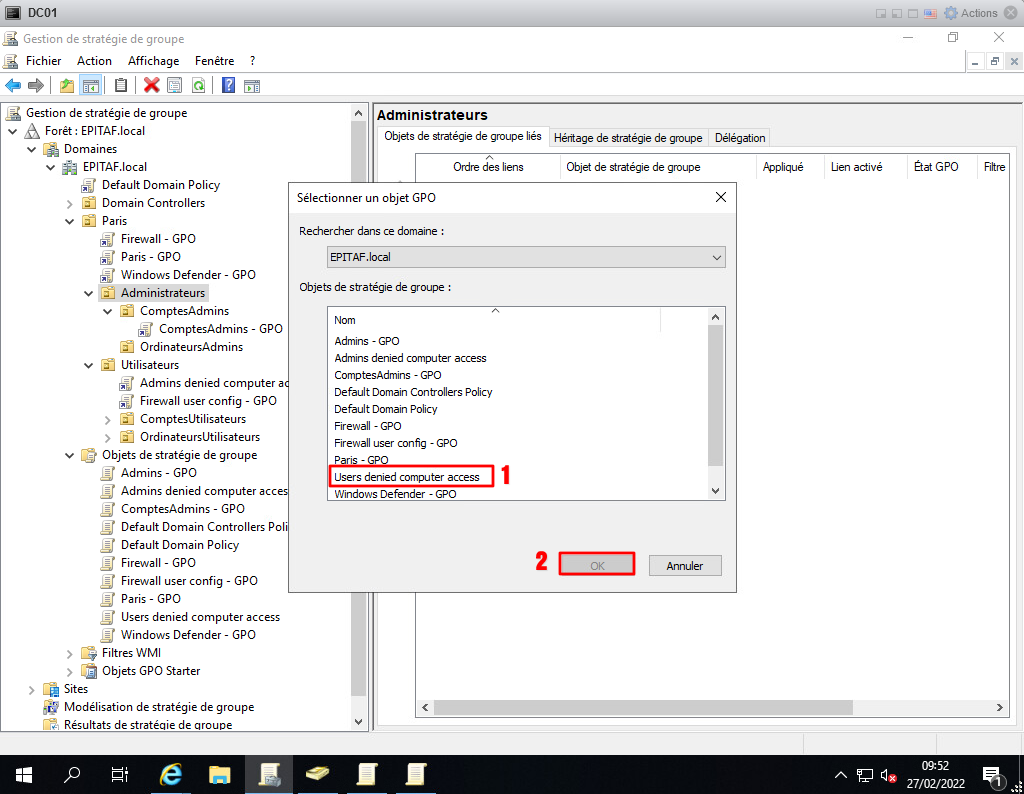Open the Affichage menu
The image size is (1024, 794).
[x=152, y=61]
